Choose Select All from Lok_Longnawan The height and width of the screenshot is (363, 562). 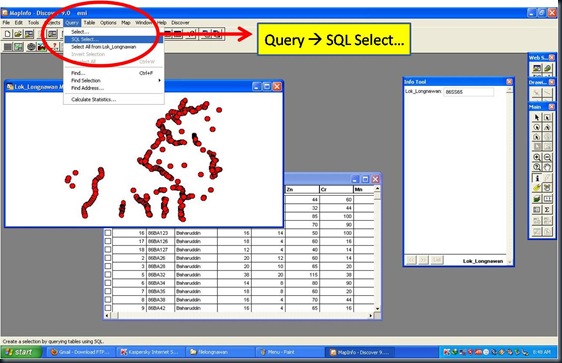[114, 47]
